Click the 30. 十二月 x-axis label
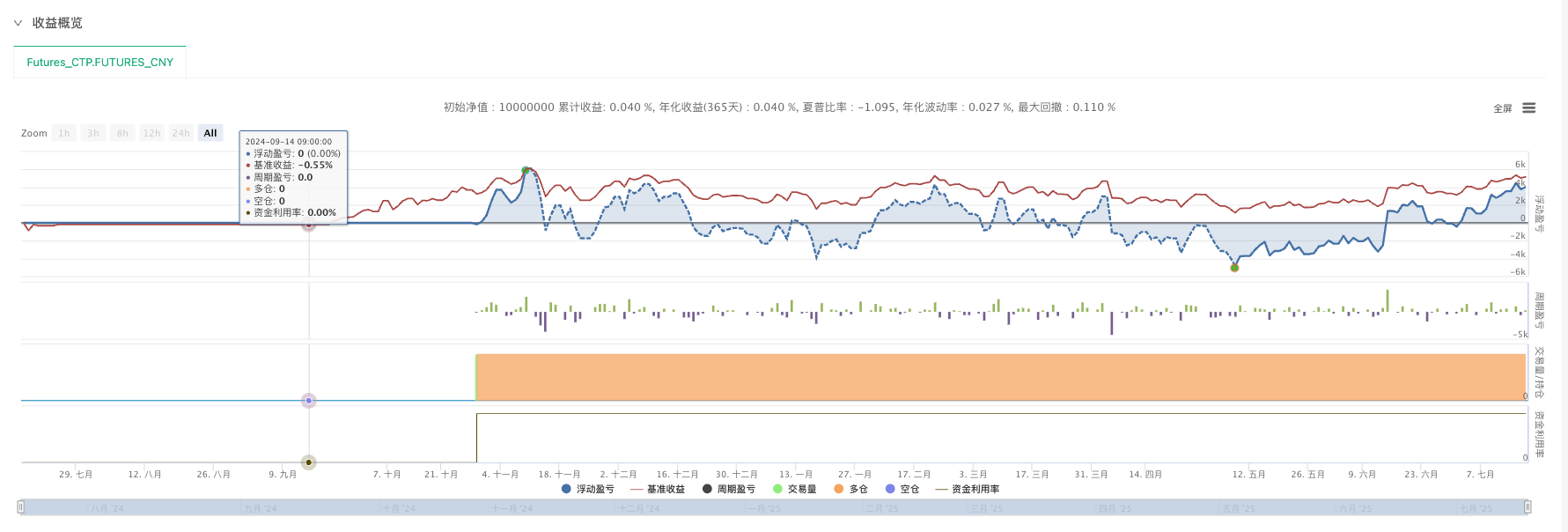 coord(737,475)
